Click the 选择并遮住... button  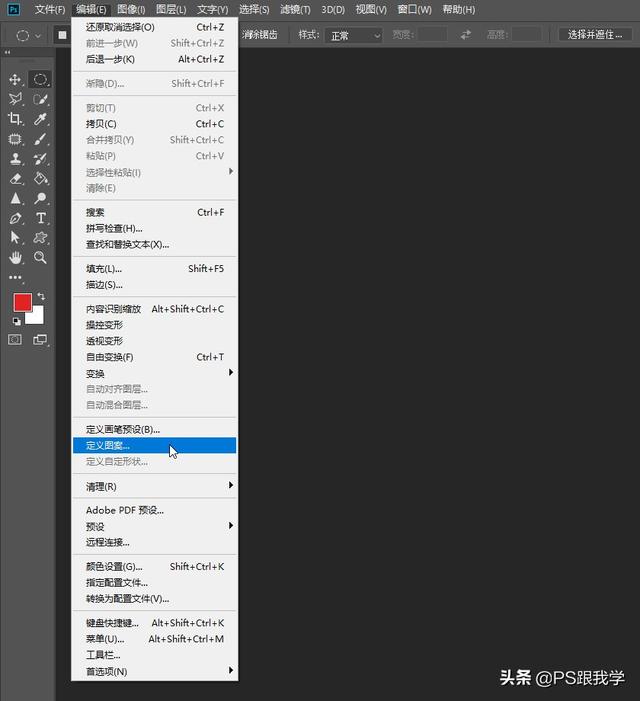[x=595, y=35]
